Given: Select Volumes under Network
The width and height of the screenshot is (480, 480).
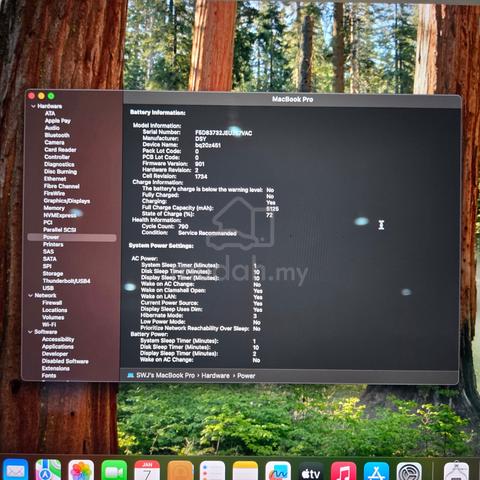Looking at the screenshot, I should [53, 317].
